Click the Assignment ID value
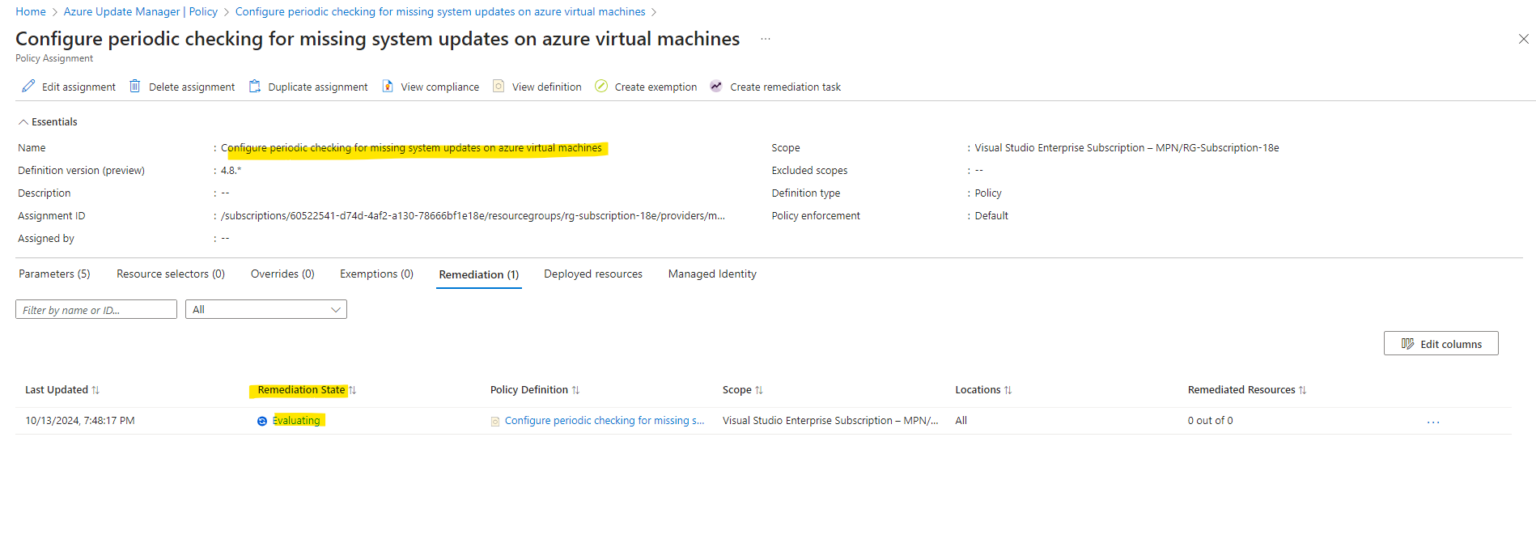The width and height of the screenshot is (1536, 539). 473,216
